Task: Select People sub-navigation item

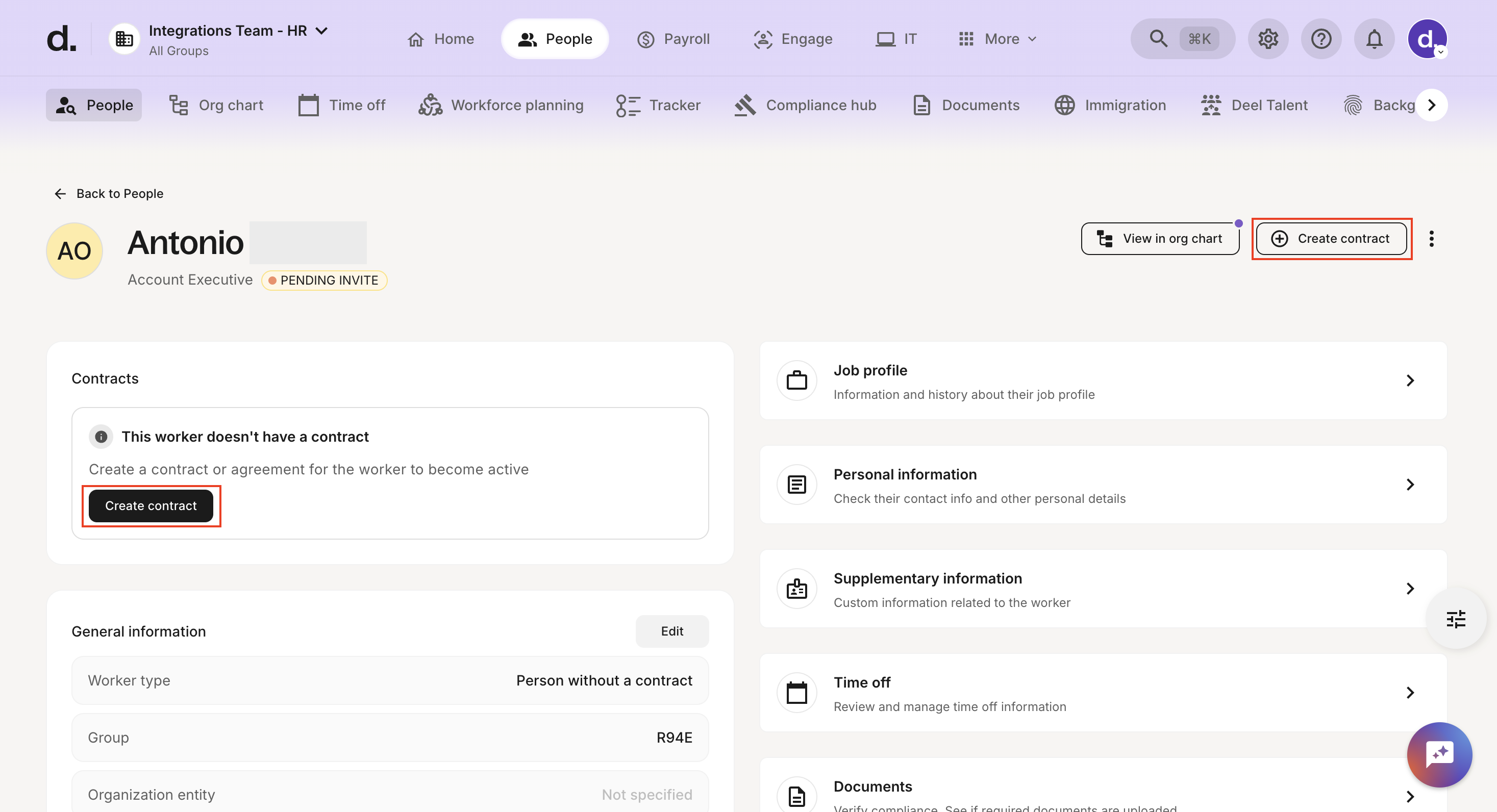Action: point(93,105)
